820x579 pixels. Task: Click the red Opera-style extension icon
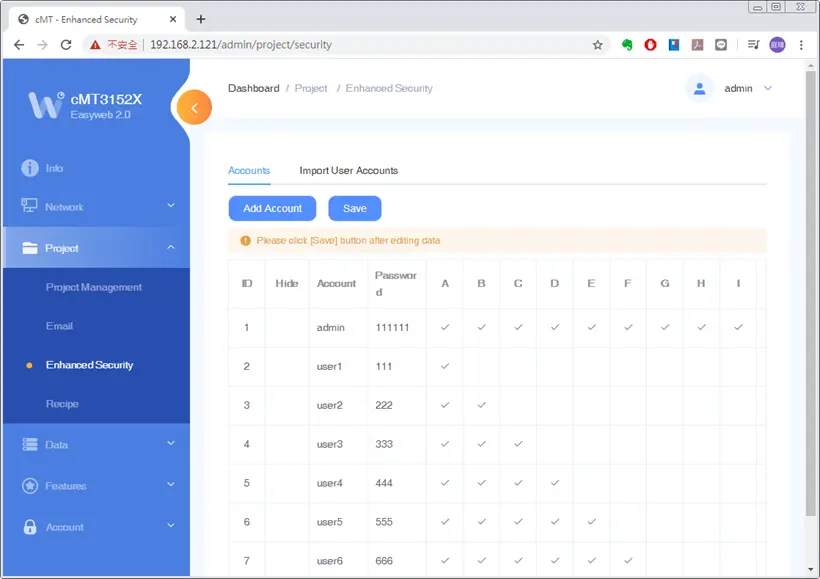point(650,45)
